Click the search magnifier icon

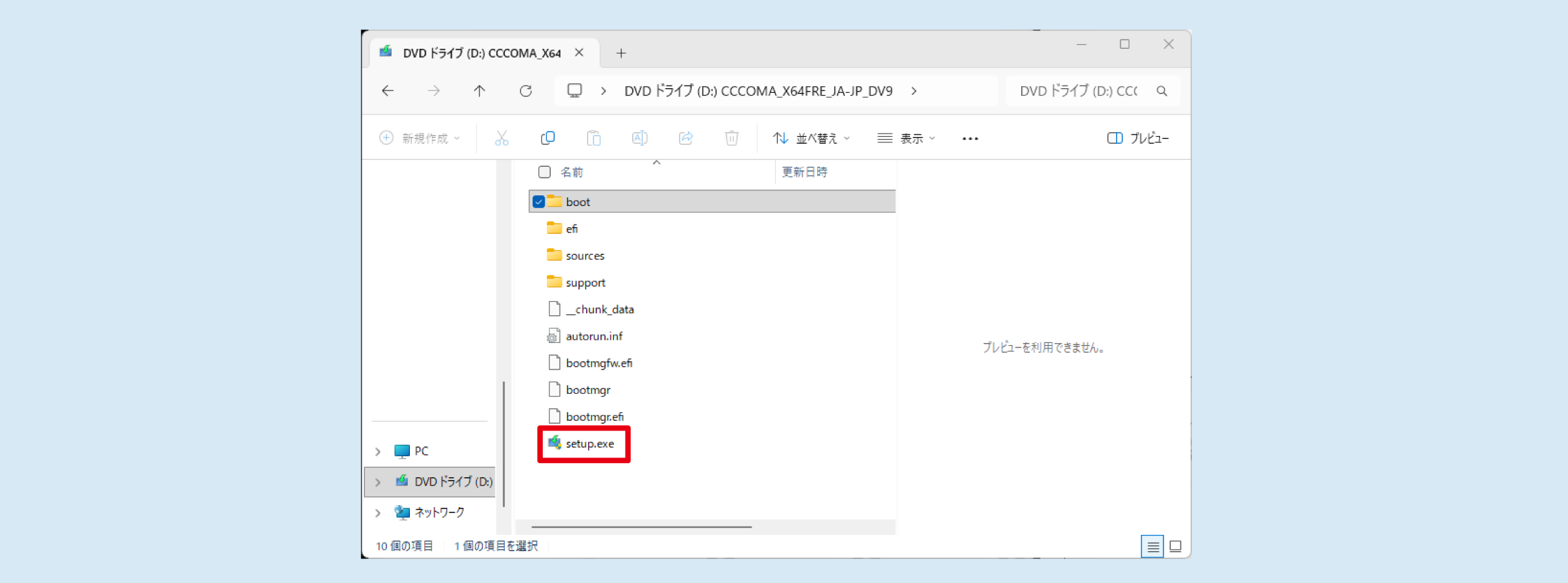(1162, 91)
